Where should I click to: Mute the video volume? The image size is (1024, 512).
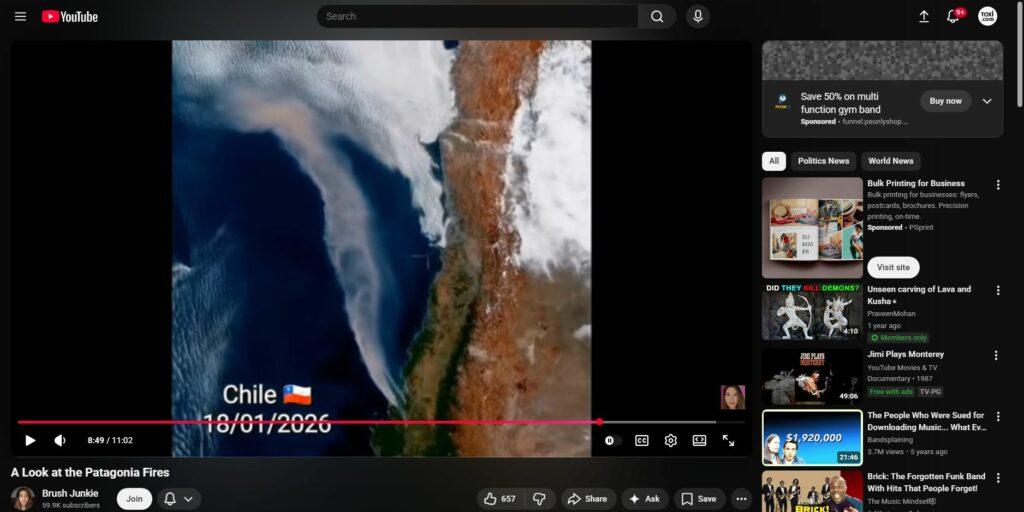coord(60,440)
